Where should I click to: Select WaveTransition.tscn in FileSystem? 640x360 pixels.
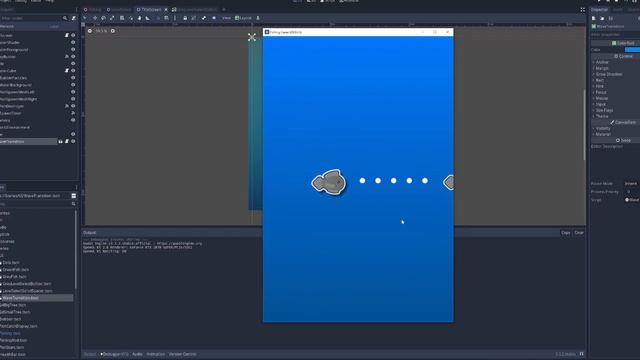click(x=20, y=298)
